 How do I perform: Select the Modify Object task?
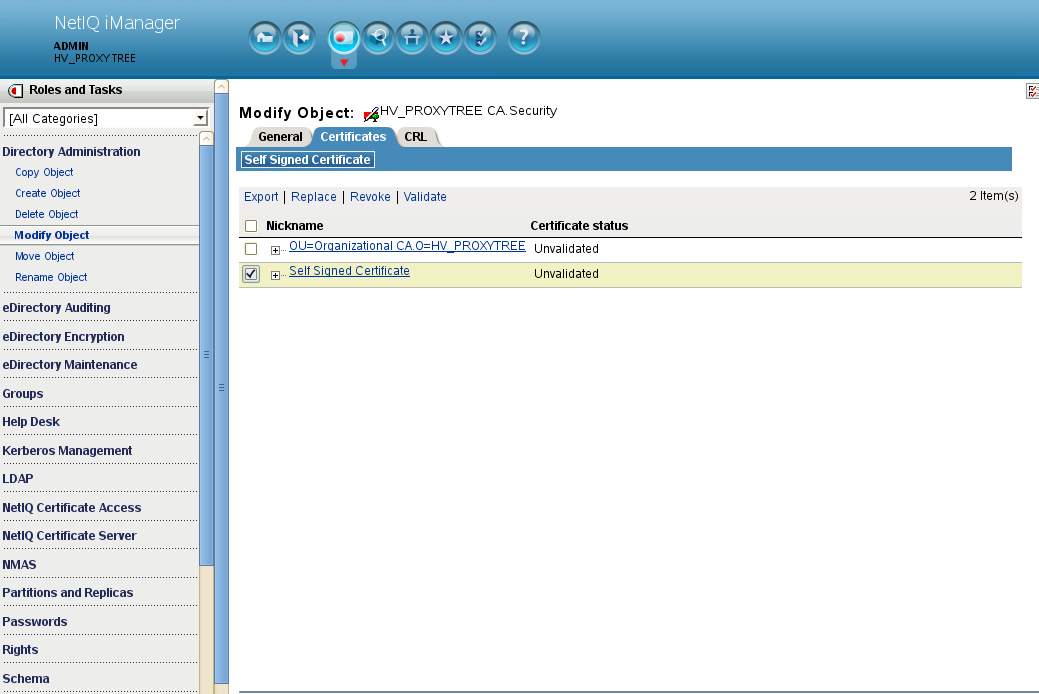click(52, 235)
